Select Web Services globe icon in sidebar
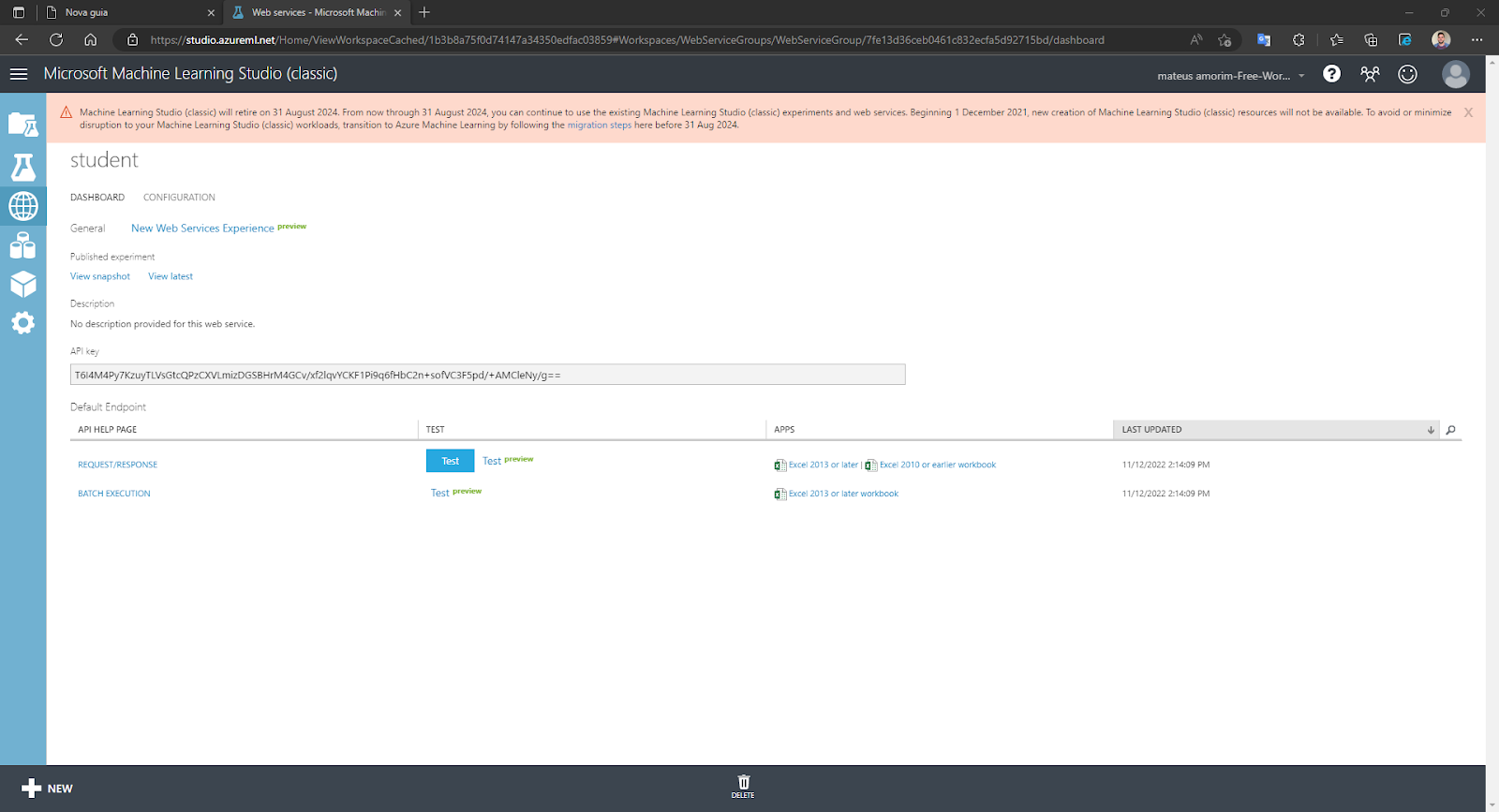 pos(22,206)
